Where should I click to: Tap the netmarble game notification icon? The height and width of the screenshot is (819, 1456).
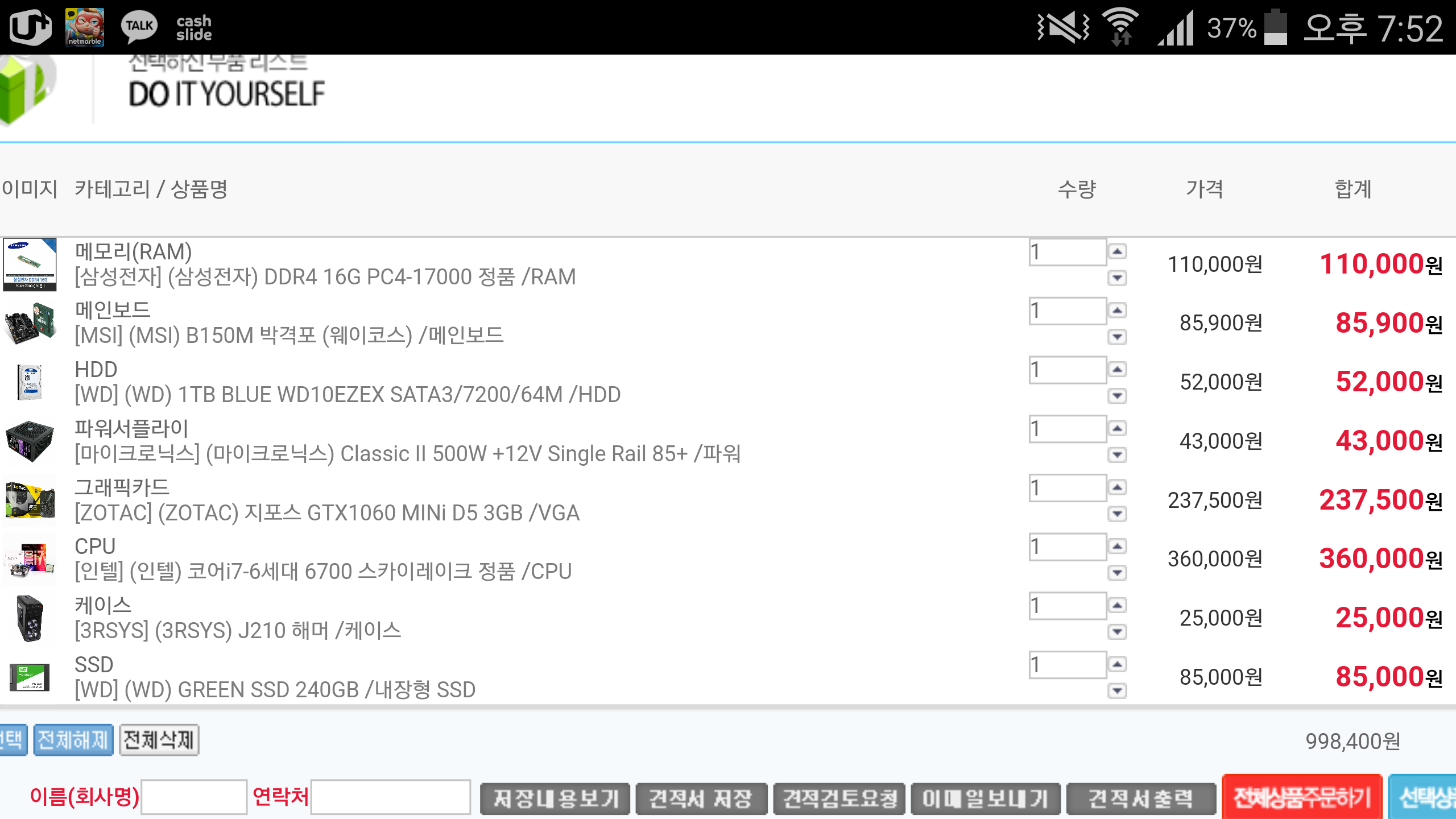click(85, 27)
